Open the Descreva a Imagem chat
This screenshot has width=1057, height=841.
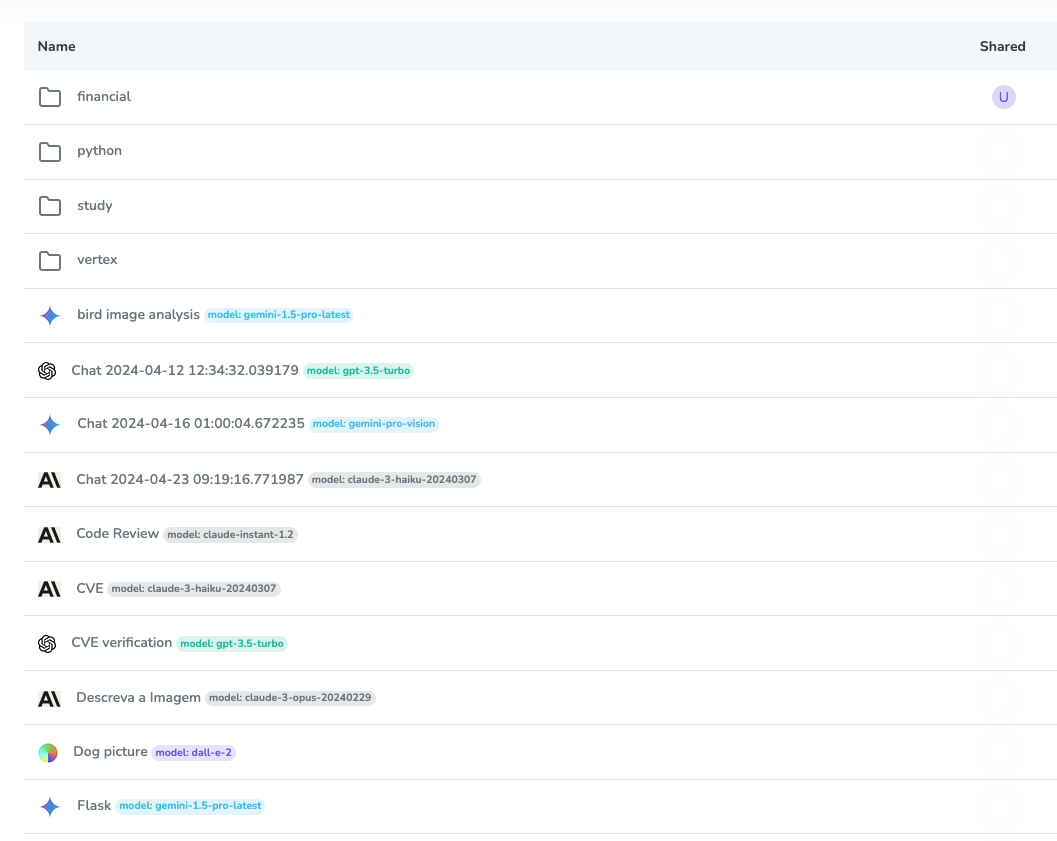(x=137, y=697)
